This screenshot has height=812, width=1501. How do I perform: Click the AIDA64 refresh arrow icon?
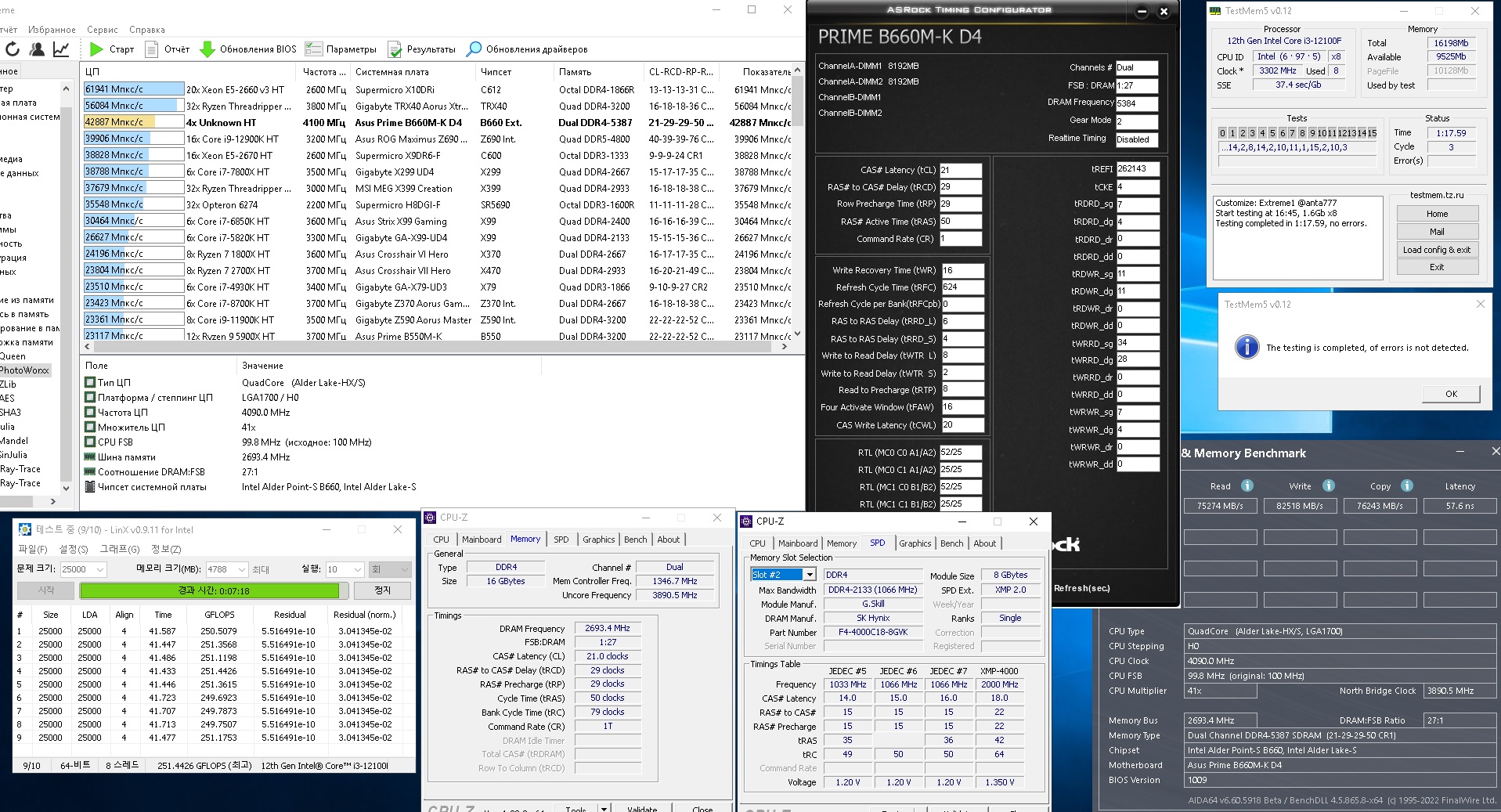click(12, 49)
